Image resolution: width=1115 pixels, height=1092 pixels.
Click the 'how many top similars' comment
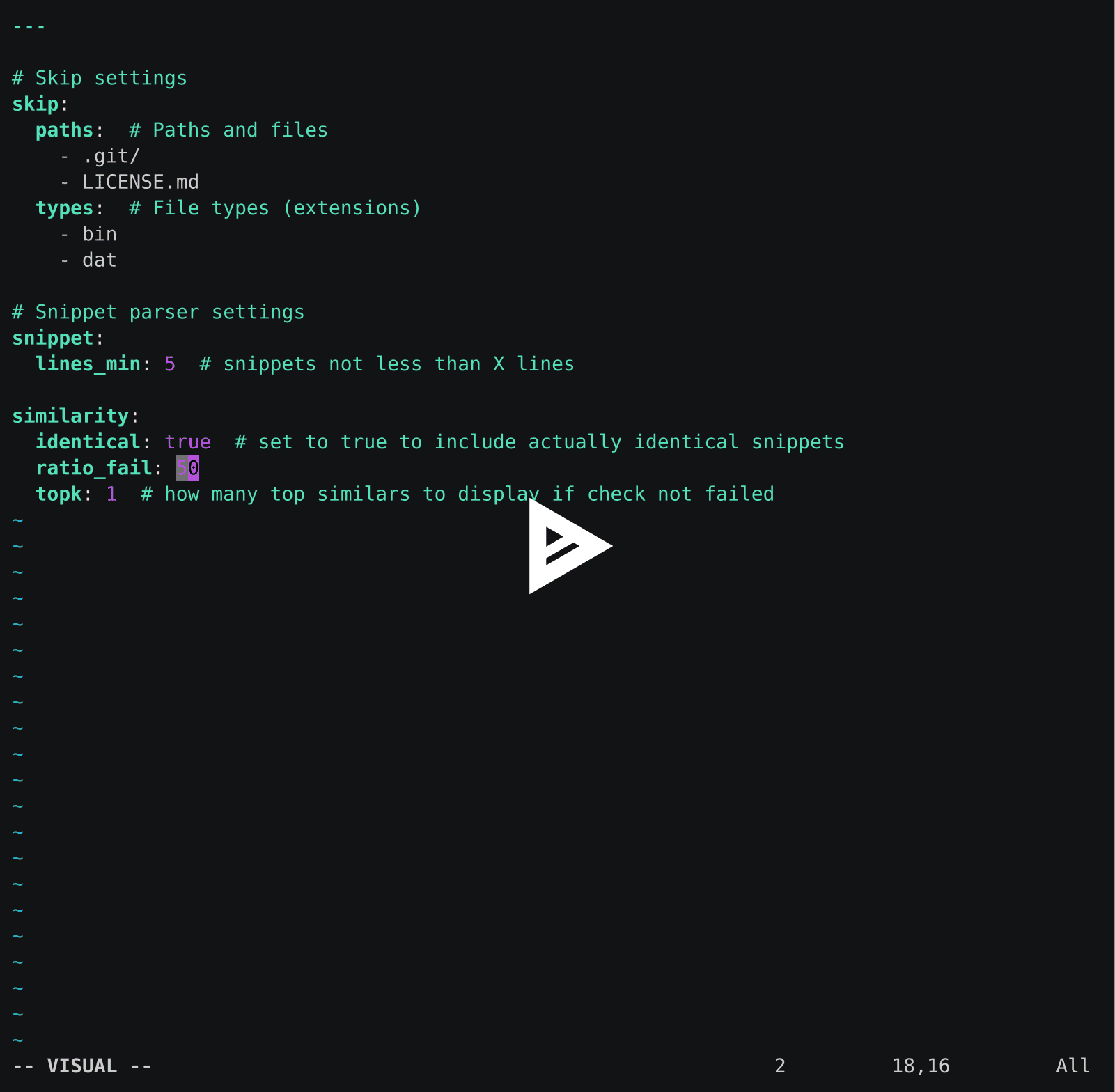click(x=457, y=494)
